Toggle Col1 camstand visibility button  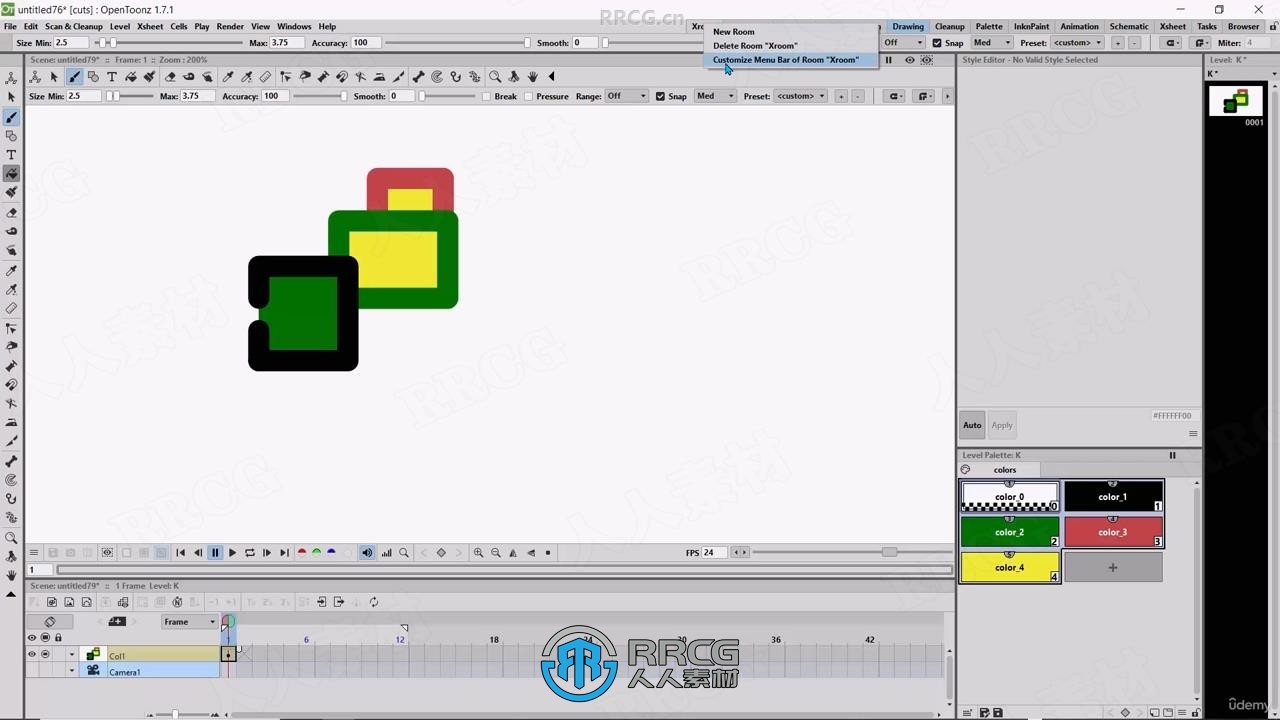pyautogui.click(x=45, y=655)
